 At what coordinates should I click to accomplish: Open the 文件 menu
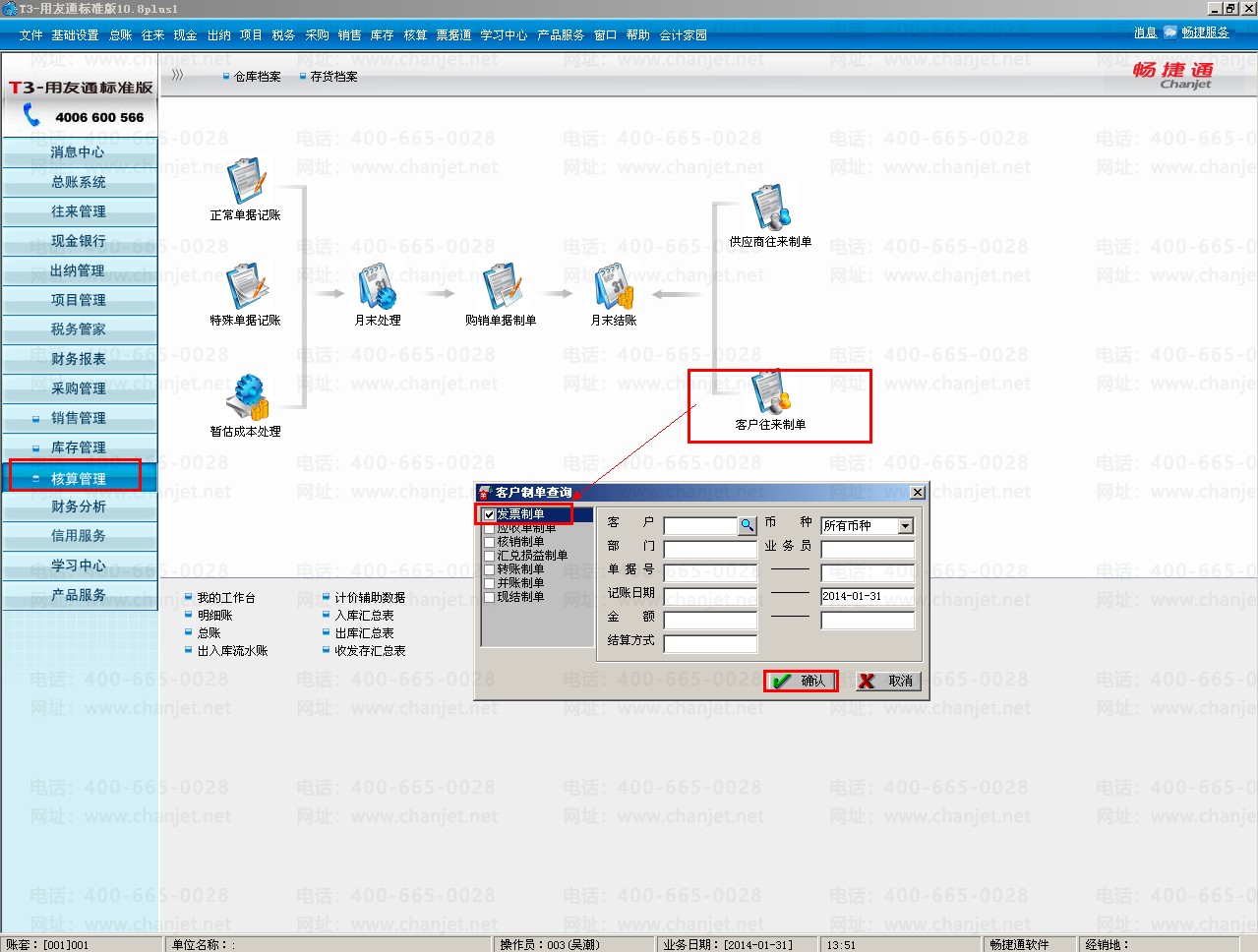pos(30,35)
